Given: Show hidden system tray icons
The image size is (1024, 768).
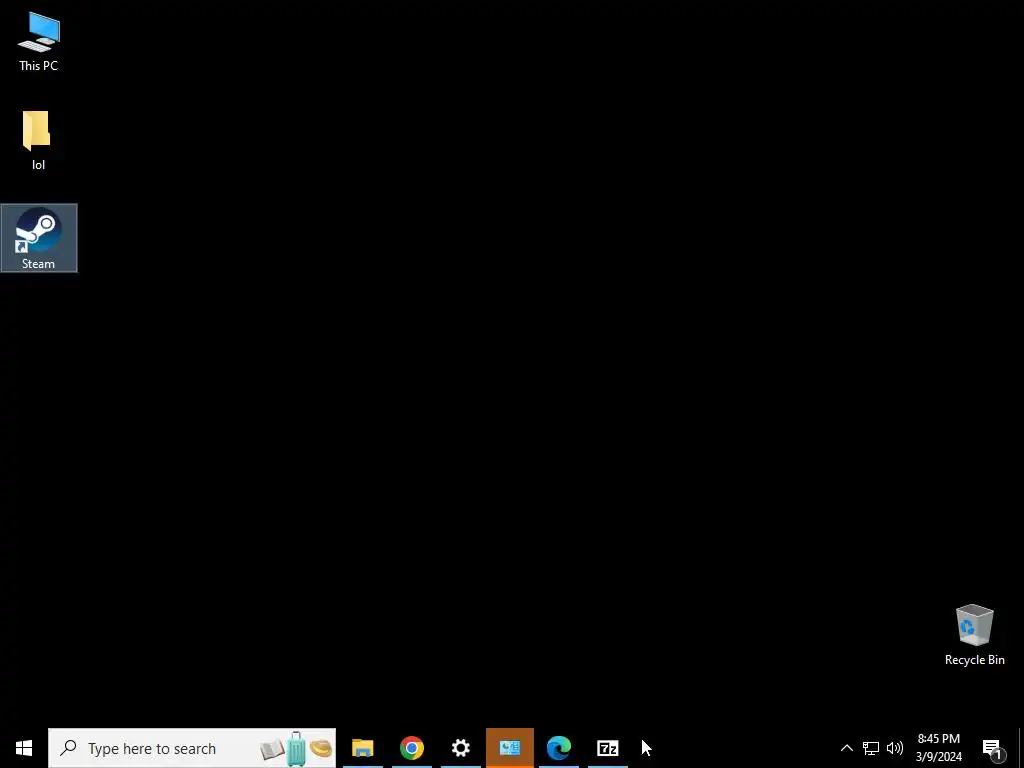Looking at the screenshot, I should [x=846, y=748].
